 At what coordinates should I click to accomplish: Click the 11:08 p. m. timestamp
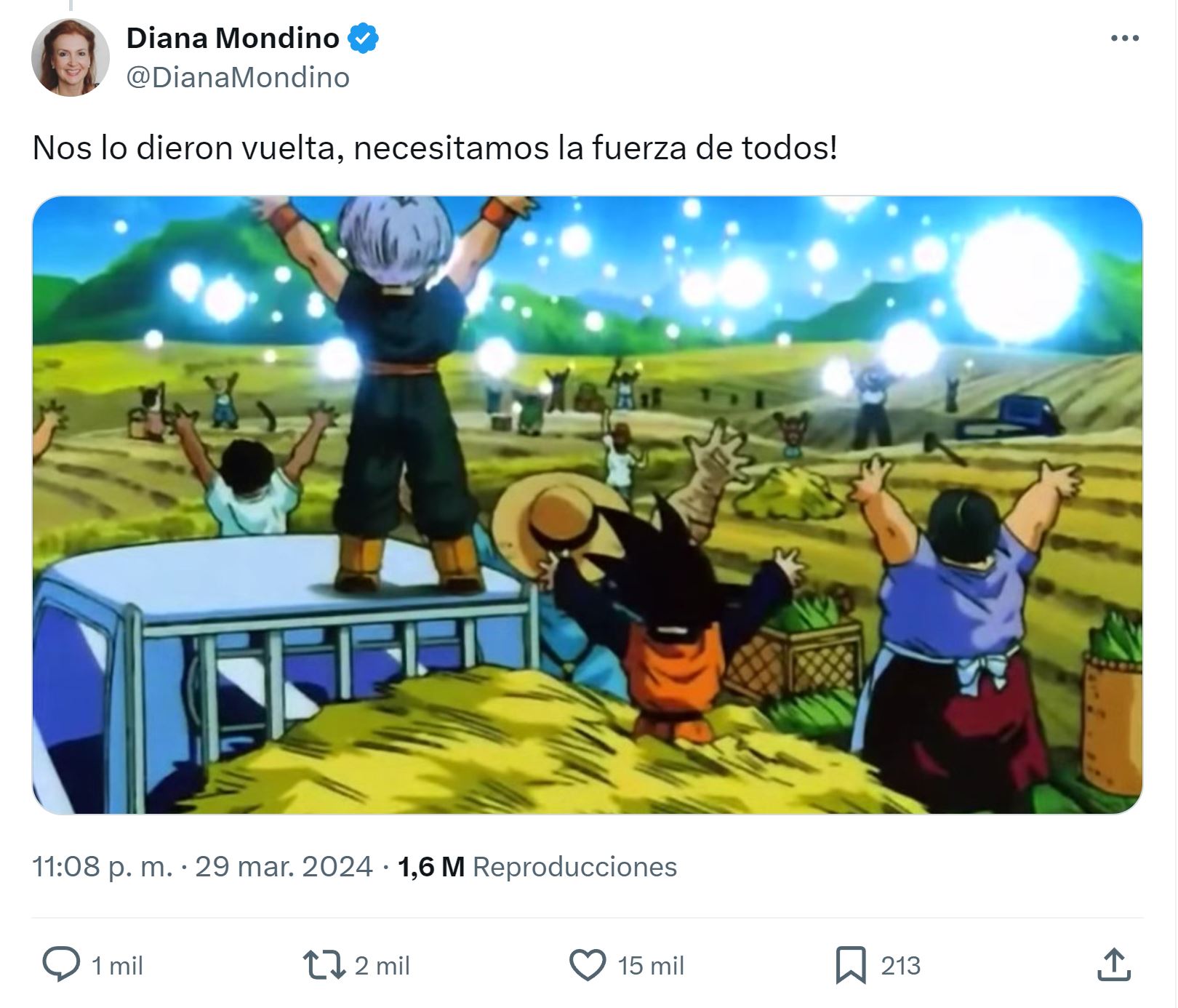(103, 866)
